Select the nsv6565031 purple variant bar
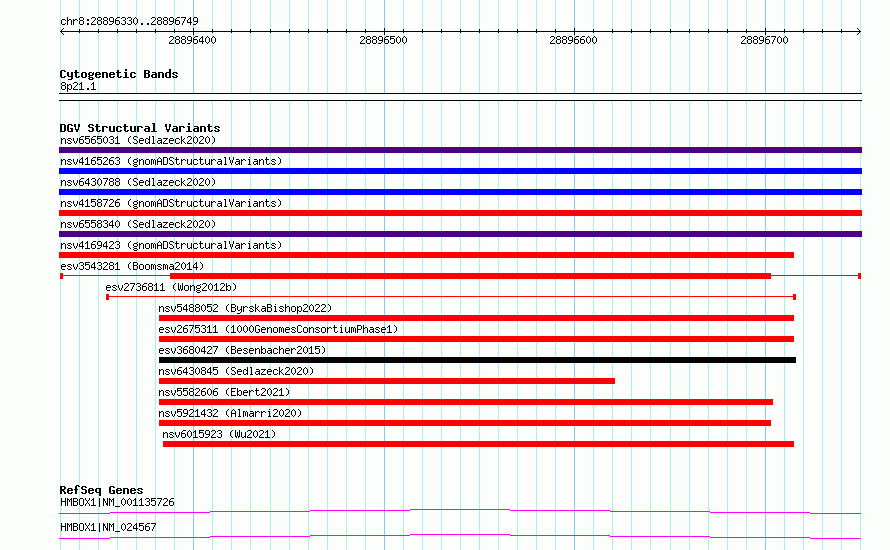This screenshot has width=890, height=550. [x=460, y=150]
